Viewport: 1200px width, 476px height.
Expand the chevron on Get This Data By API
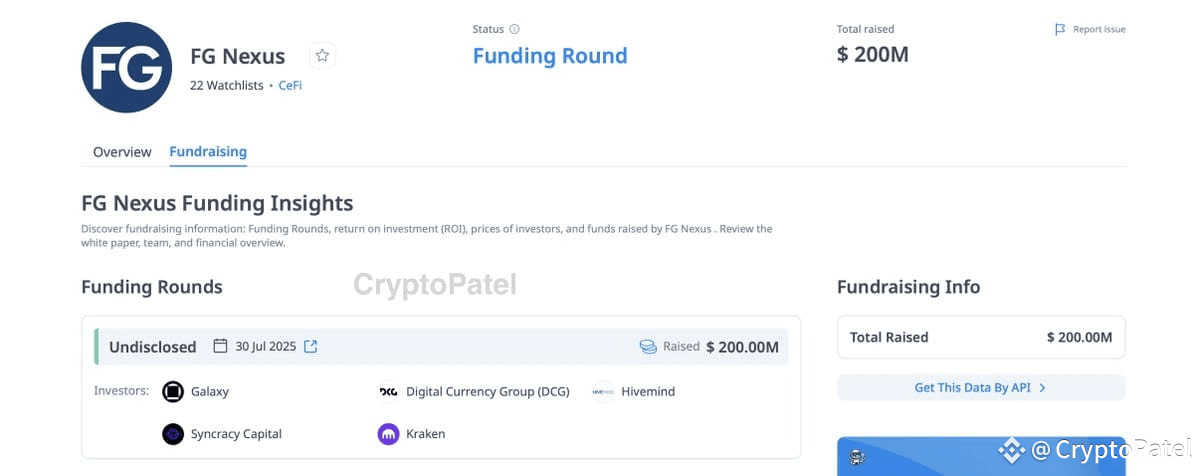(1042, 388)
